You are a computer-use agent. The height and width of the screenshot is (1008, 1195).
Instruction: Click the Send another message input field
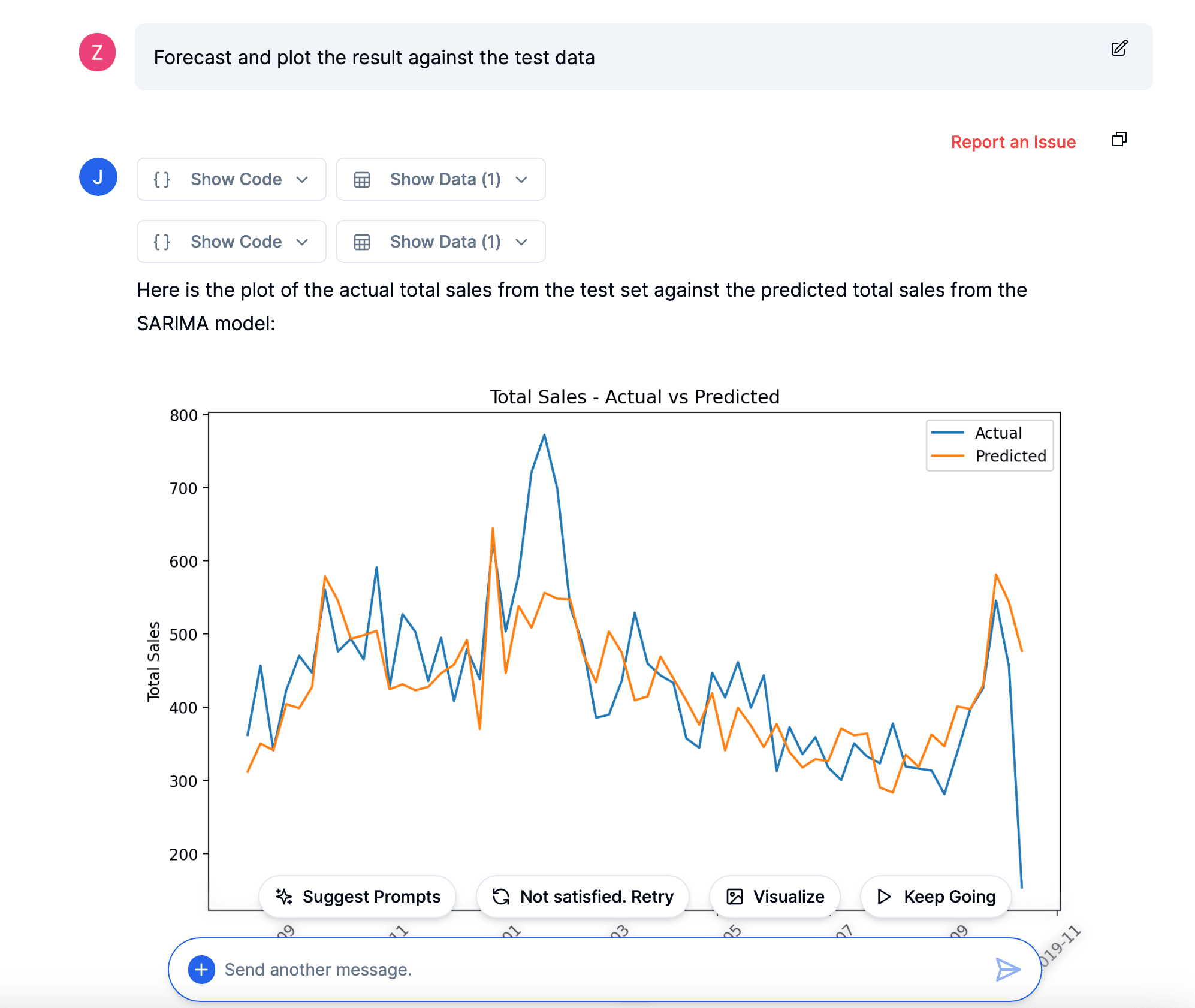pyautogui.click(x=605, y=970)
